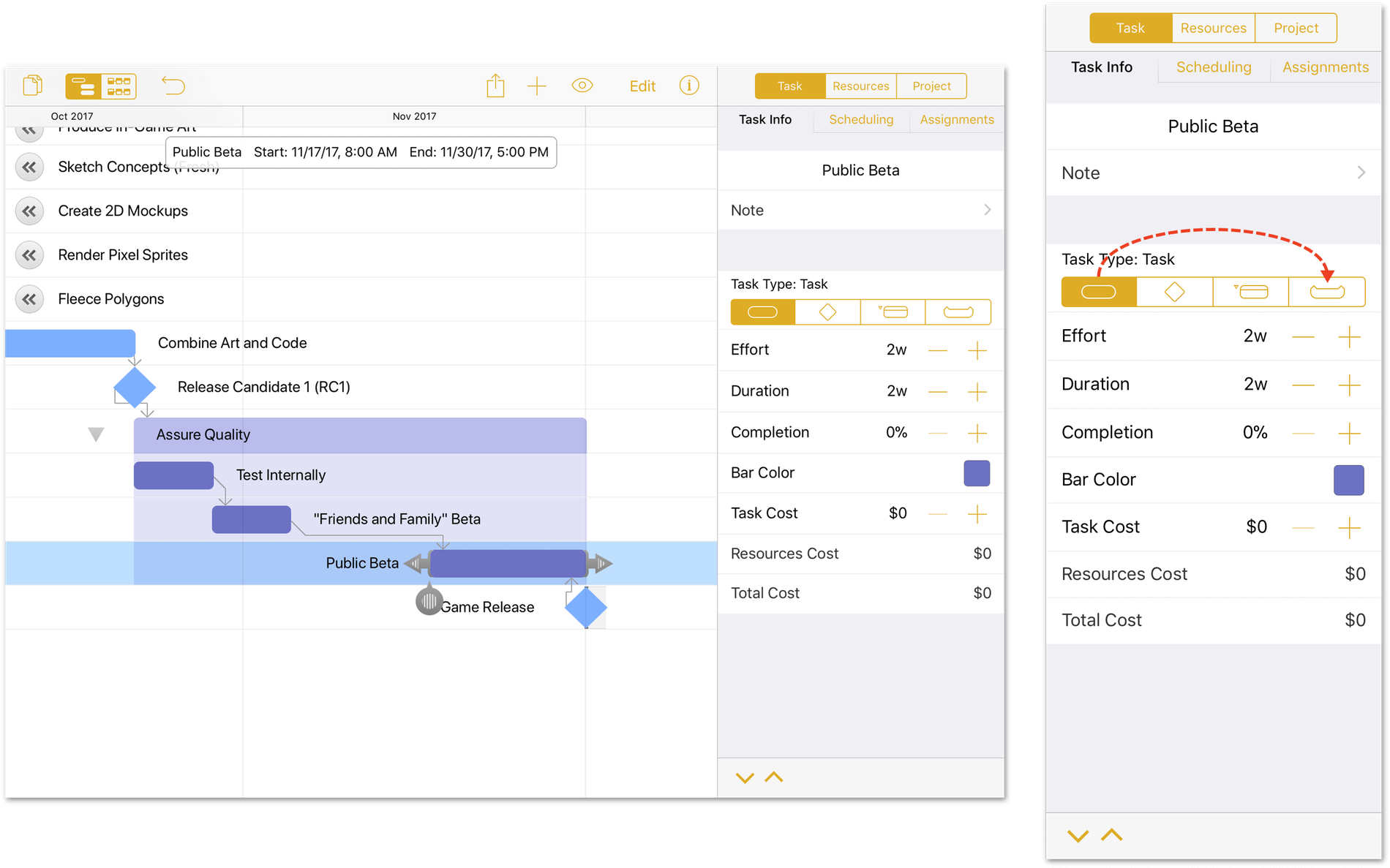The width and height of the screenshot is (1390, 868).
Task: Select the Friends and Family Beta bar
Action: click(x=251, y=519)
